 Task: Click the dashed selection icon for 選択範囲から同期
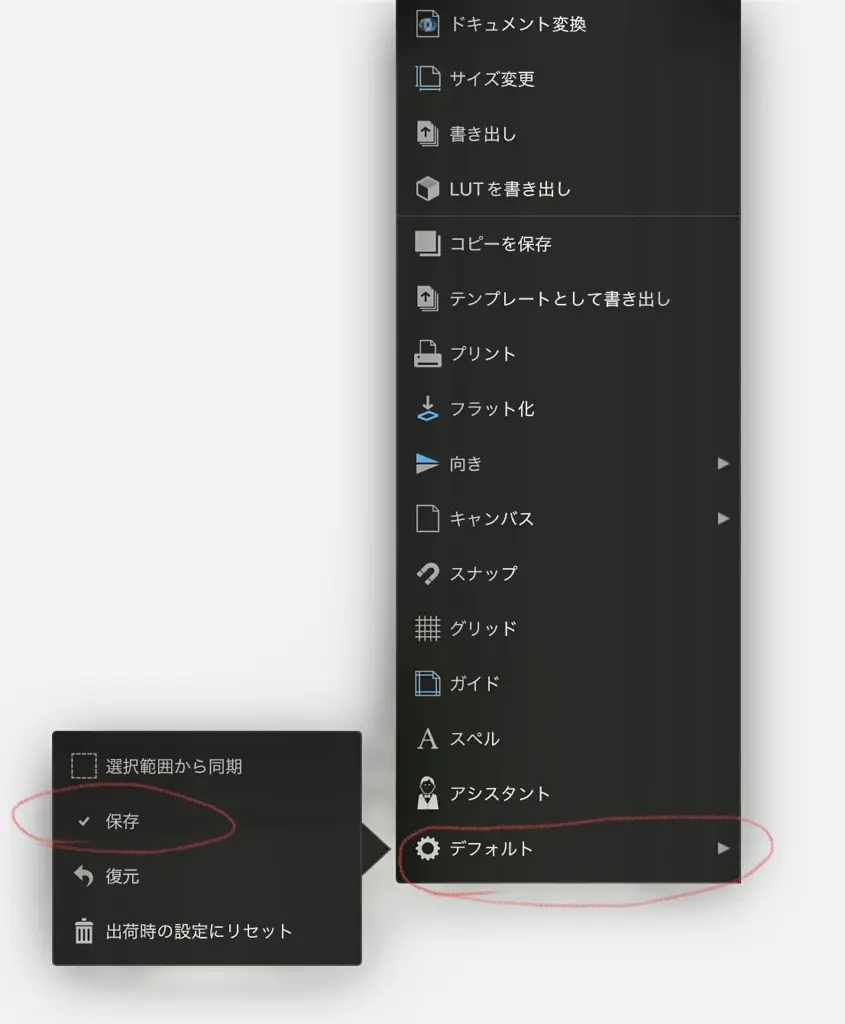pyautogui.click(x=84, y=766)
